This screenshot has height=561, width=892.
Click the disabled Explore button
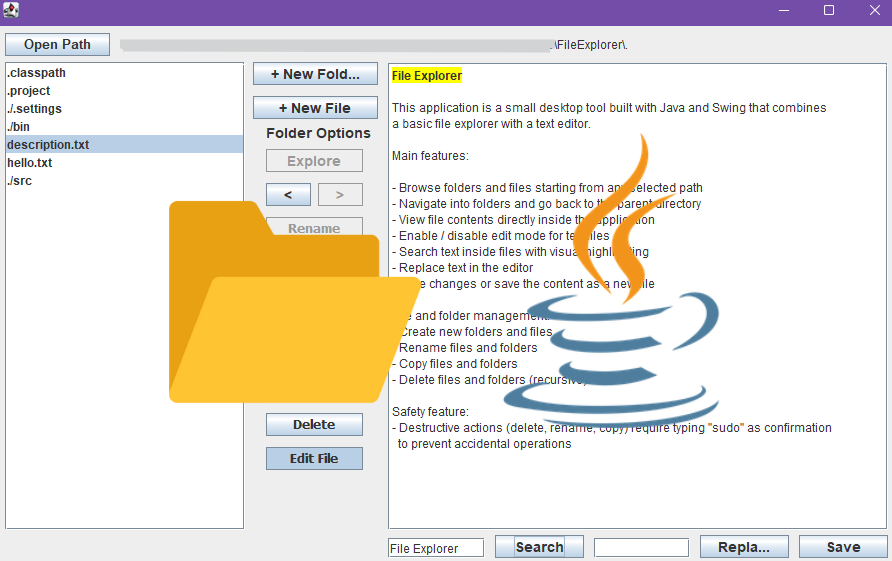(314, 161)
